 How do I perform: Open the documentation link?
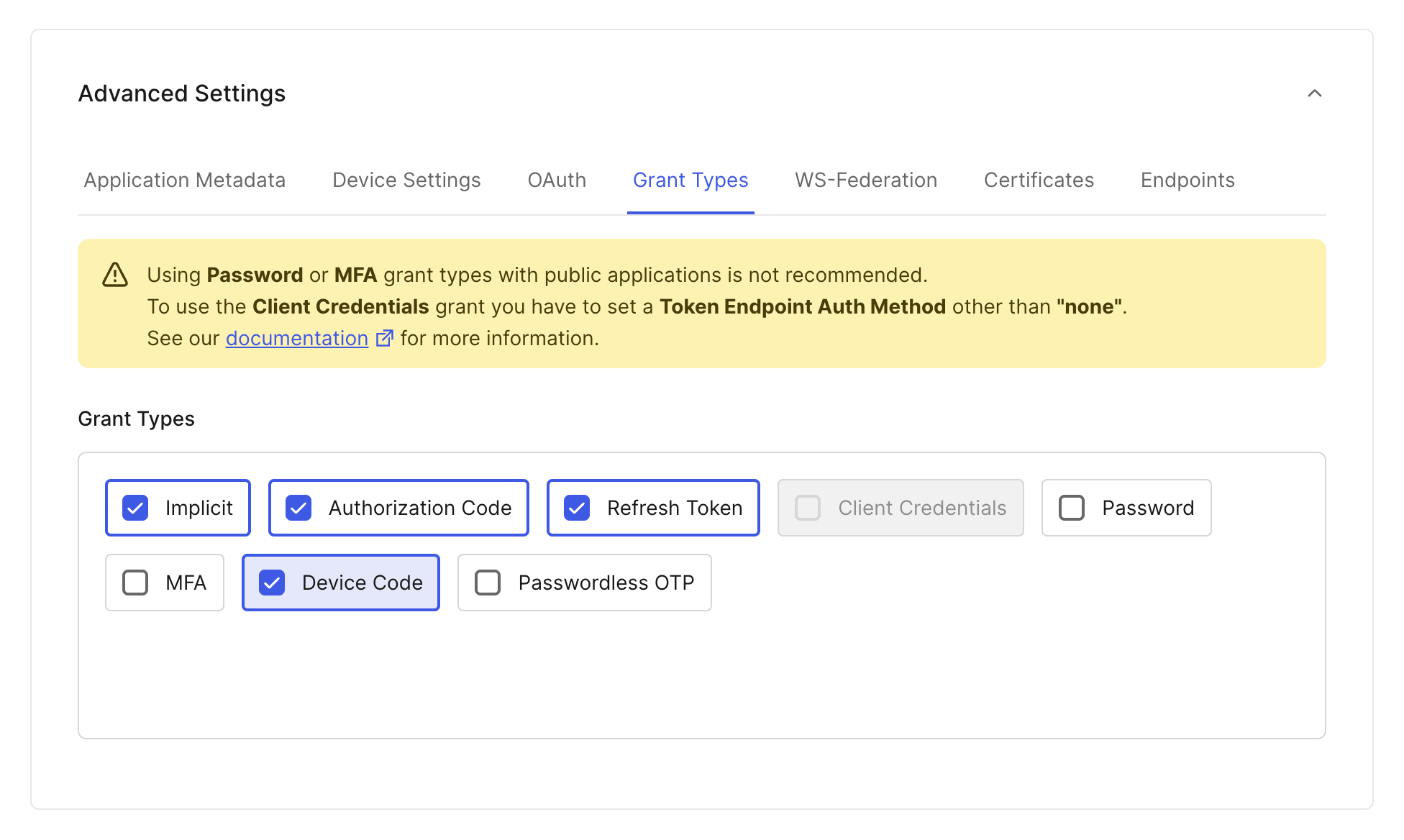(296, 337)
